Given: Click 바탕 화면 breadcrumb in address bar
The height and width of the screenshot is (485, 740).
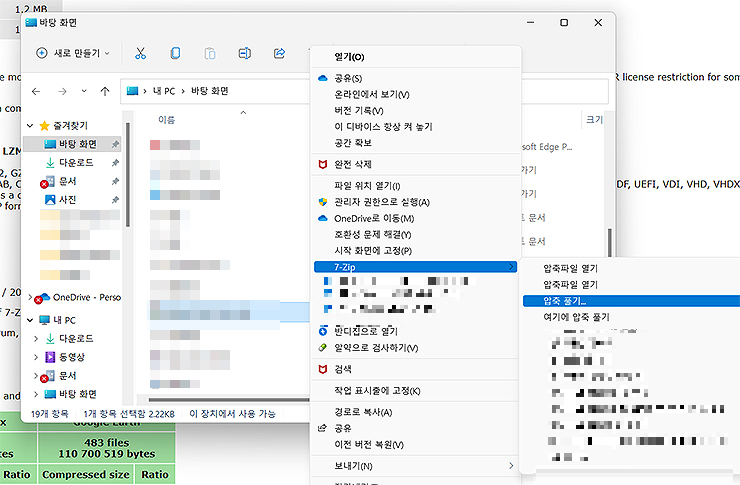Looking at the screenshot, I should [210, 91].
